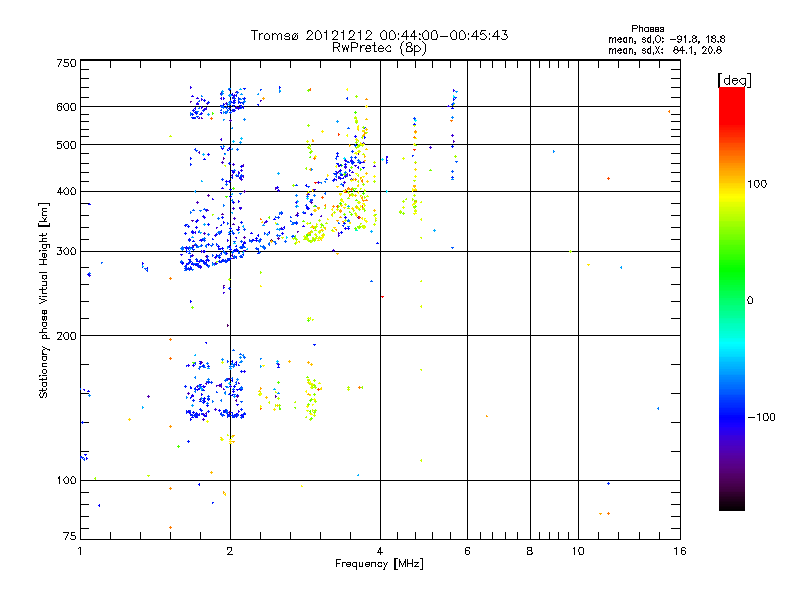Click the 0 label beside the colorbar
This screenshot has width=800, height=600.
[750, 301]
